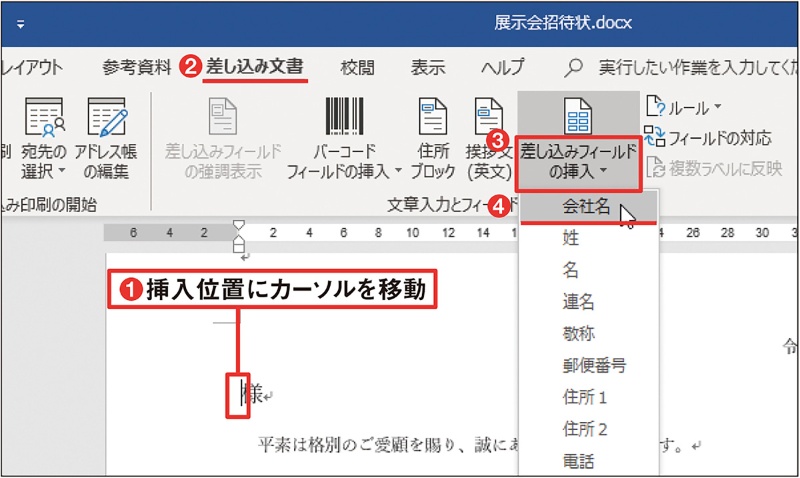
Task: Open the 表示 tab
Action: [x=428, y=67]
